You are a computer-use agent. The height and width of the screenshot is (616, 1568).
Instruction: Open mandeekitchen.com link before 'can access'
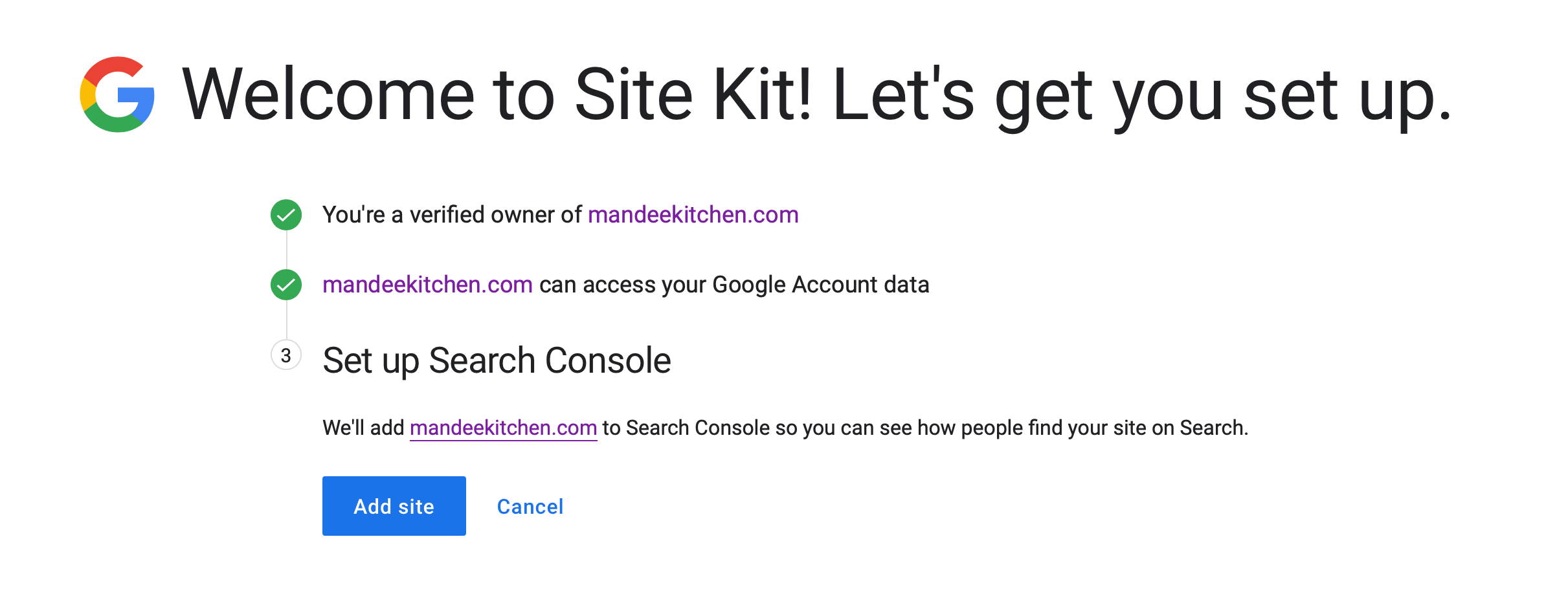427,285
